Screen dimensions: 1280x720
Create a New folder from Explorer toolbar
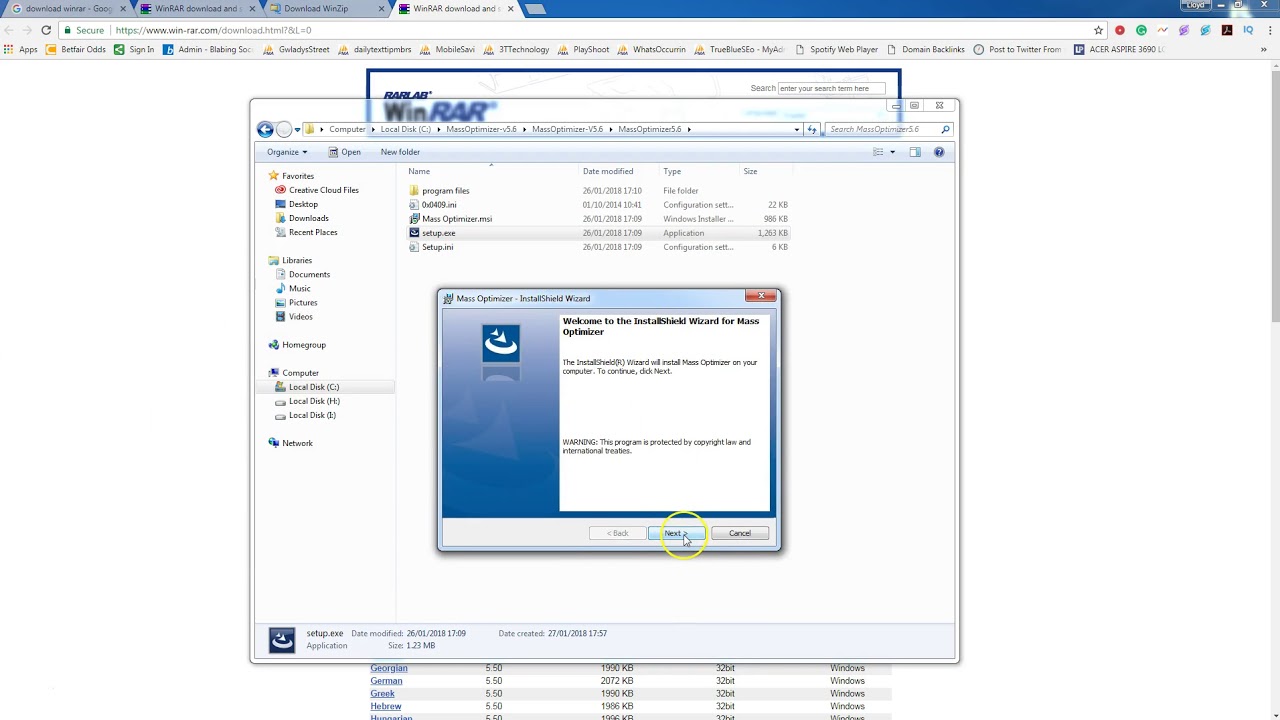click(400, 152)
